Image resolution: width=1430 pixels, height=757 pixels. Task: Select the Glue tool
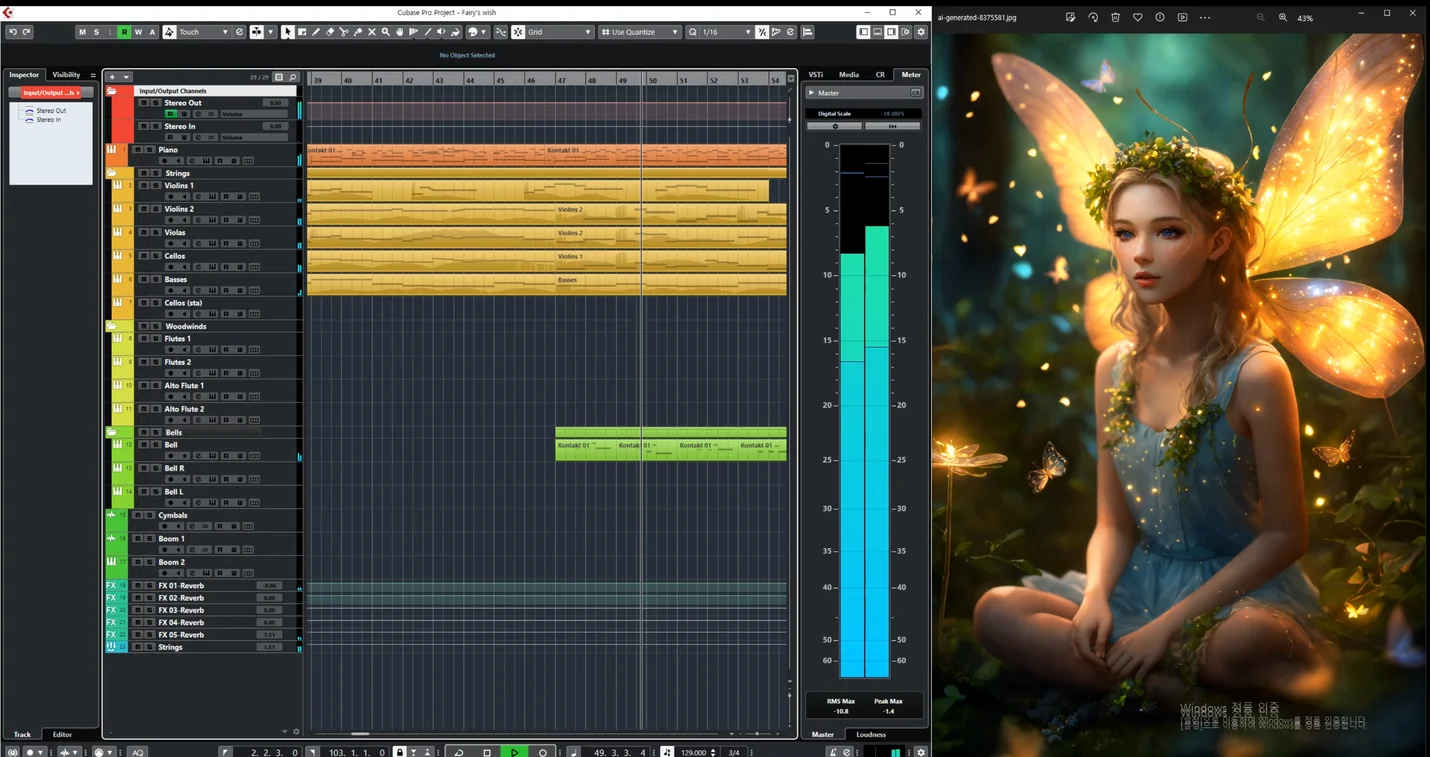[358, 32]
